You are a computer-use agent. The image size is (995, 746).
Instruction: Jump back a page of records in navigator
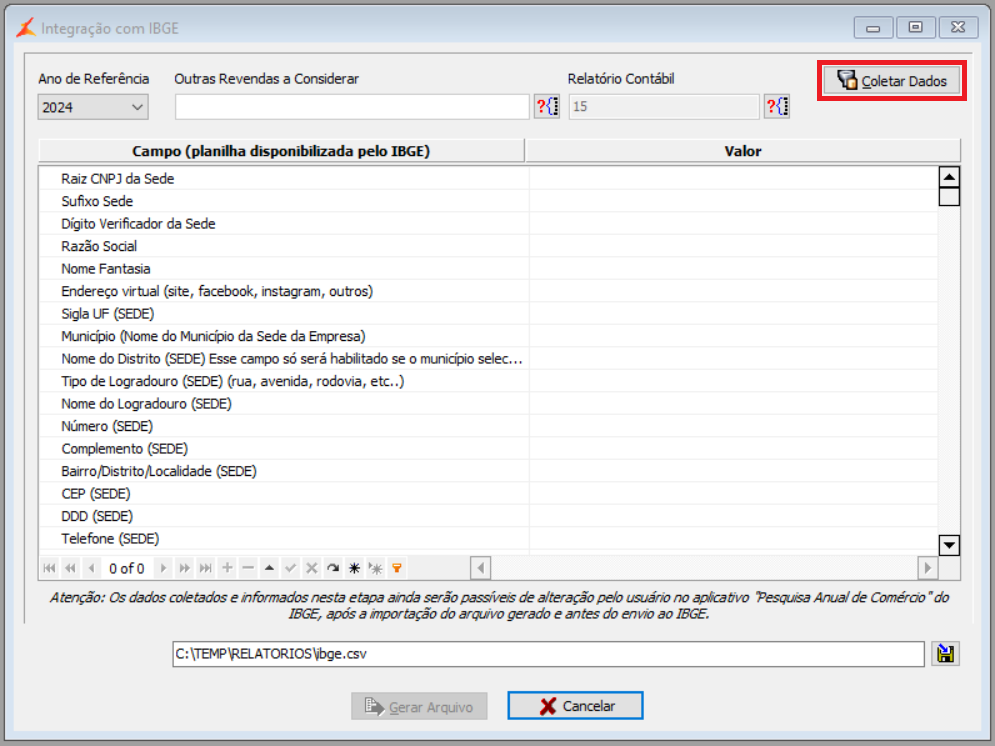point(70,568)
